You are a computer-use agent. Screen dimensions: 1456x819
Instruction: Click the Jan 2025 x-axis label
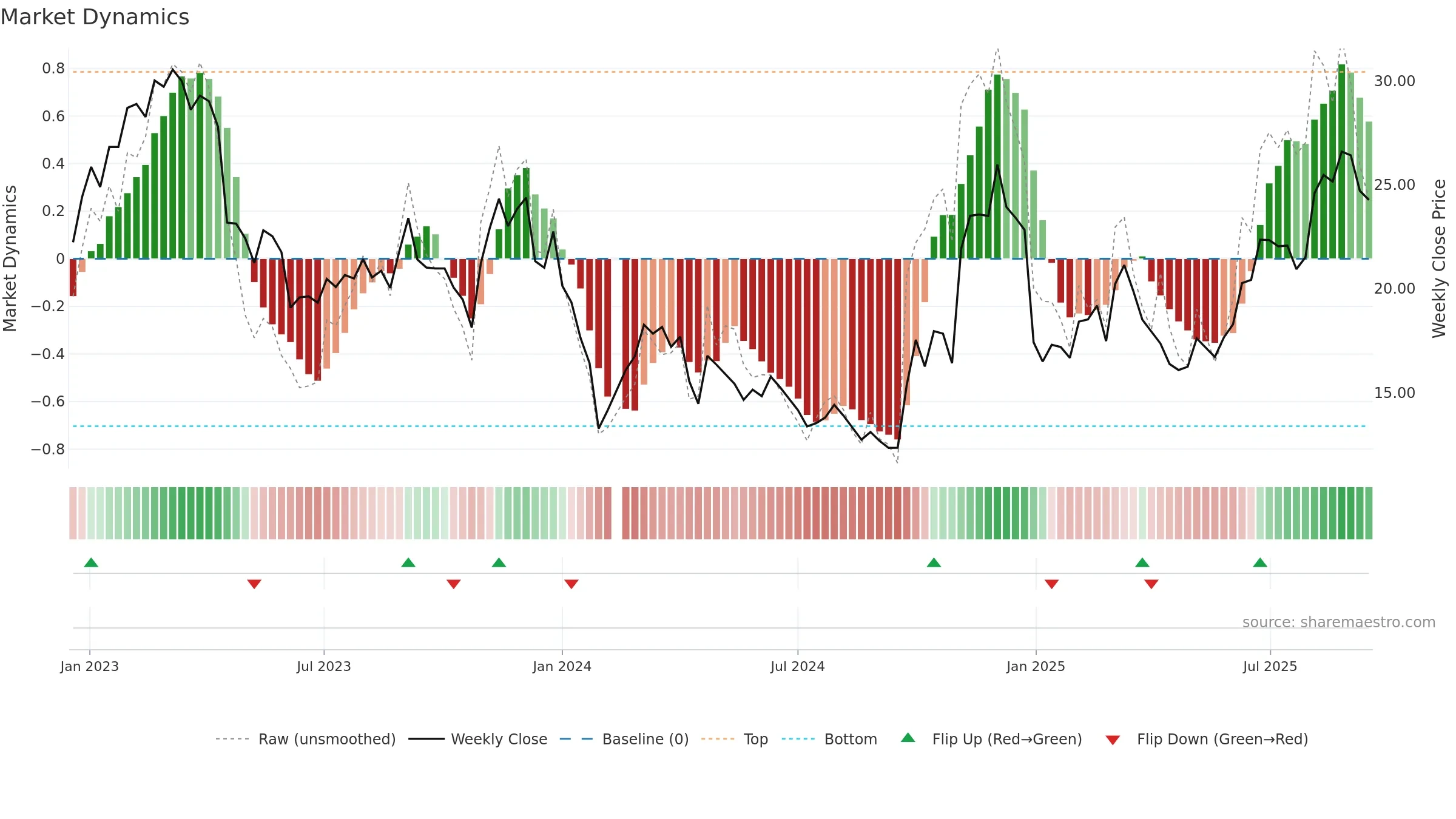1036,667
